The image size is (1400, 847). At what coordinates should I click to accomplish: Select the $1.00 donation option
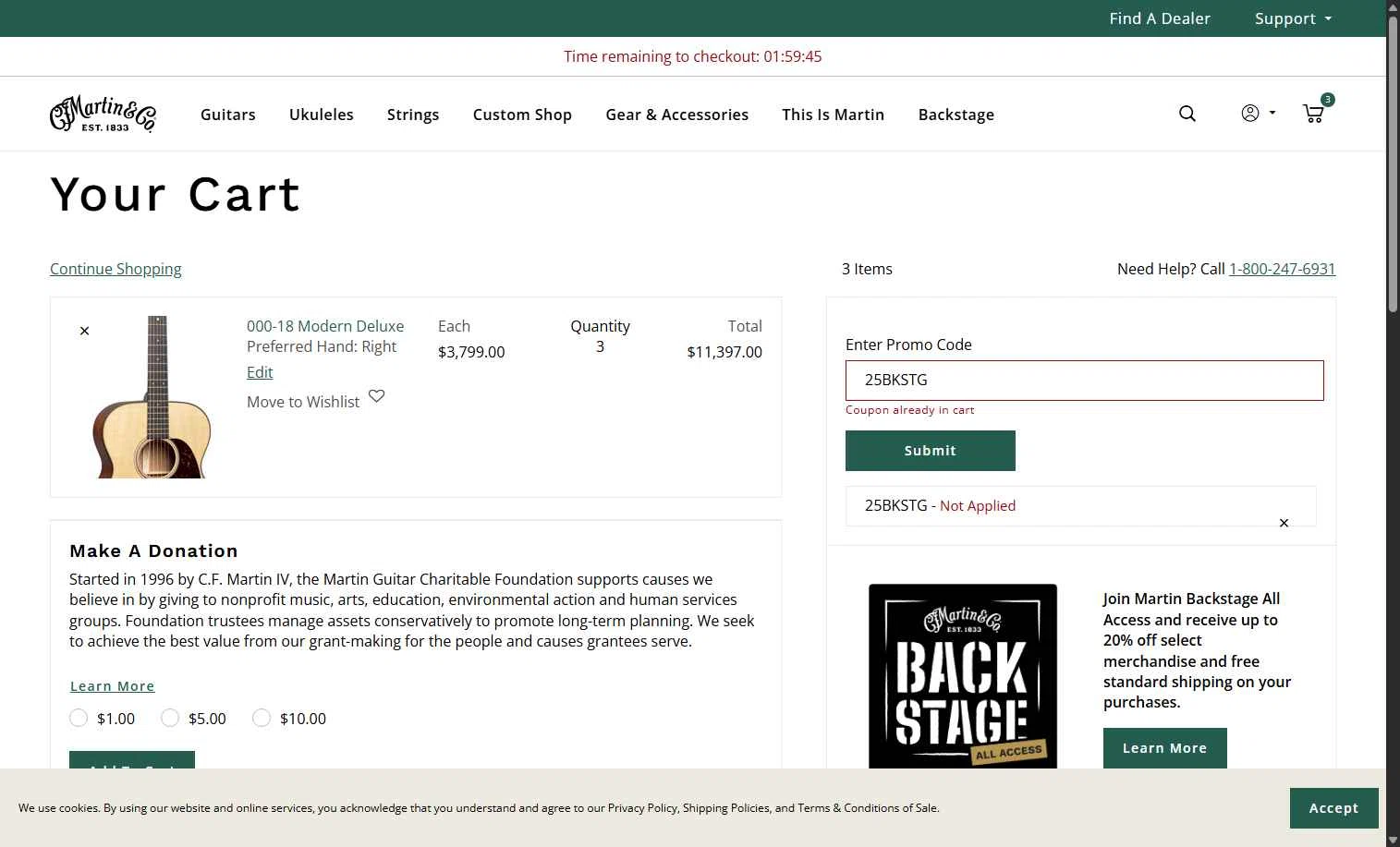pos(79,718)
